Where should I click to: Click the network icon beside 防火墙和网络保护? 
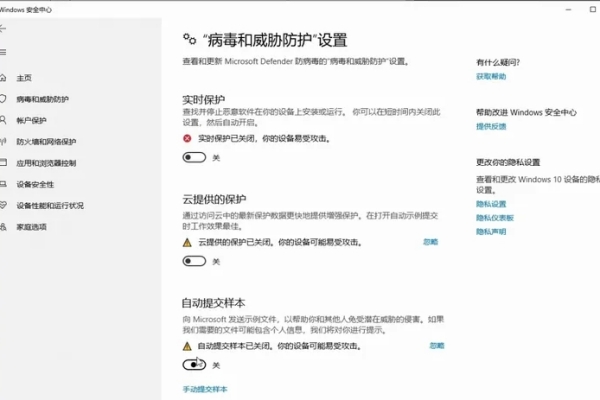click(x=3, y=142)
